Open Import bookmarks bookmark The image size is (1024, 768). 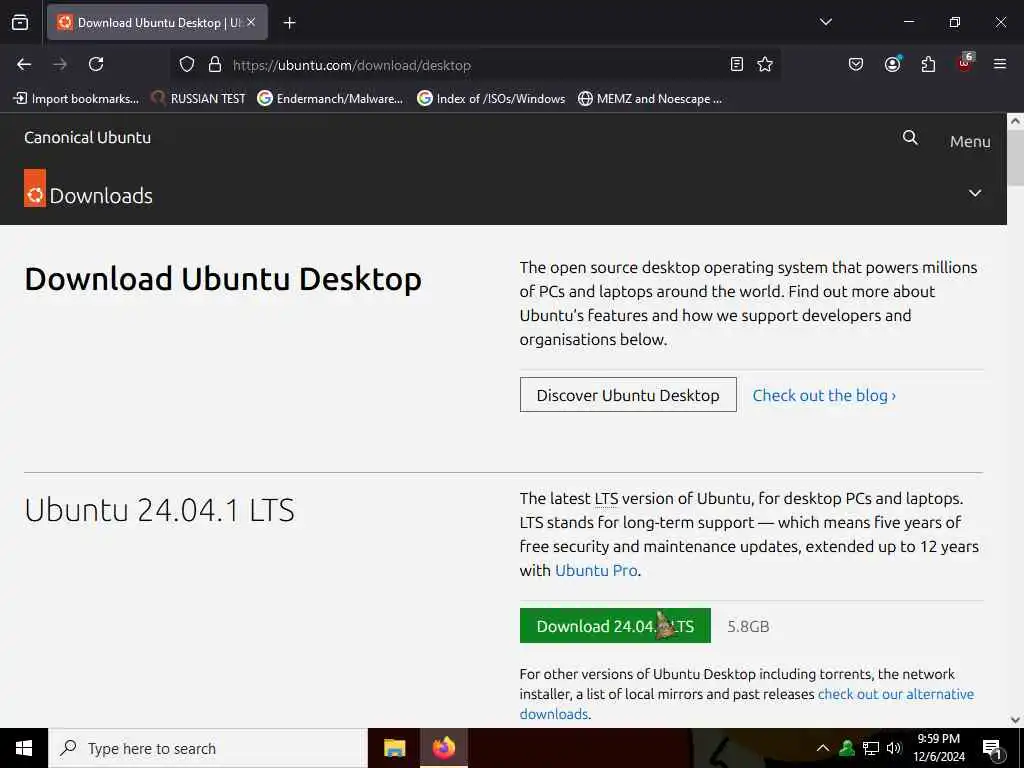76,99
